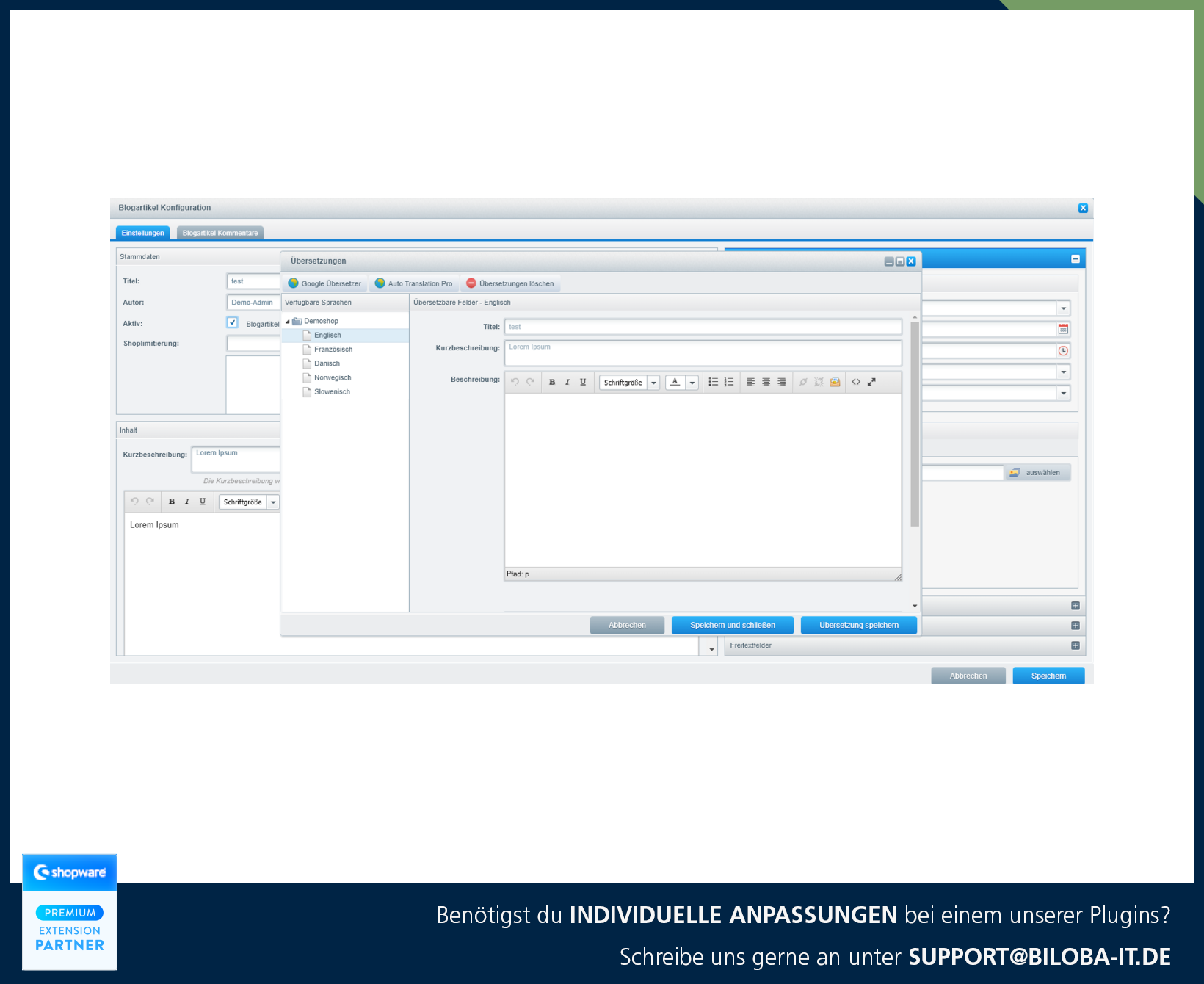Focus the translation Kurzbeschreibung textarea
The width and height of the screenshot is (1204, 984).
pyautogui.click(x=703, y=353)
